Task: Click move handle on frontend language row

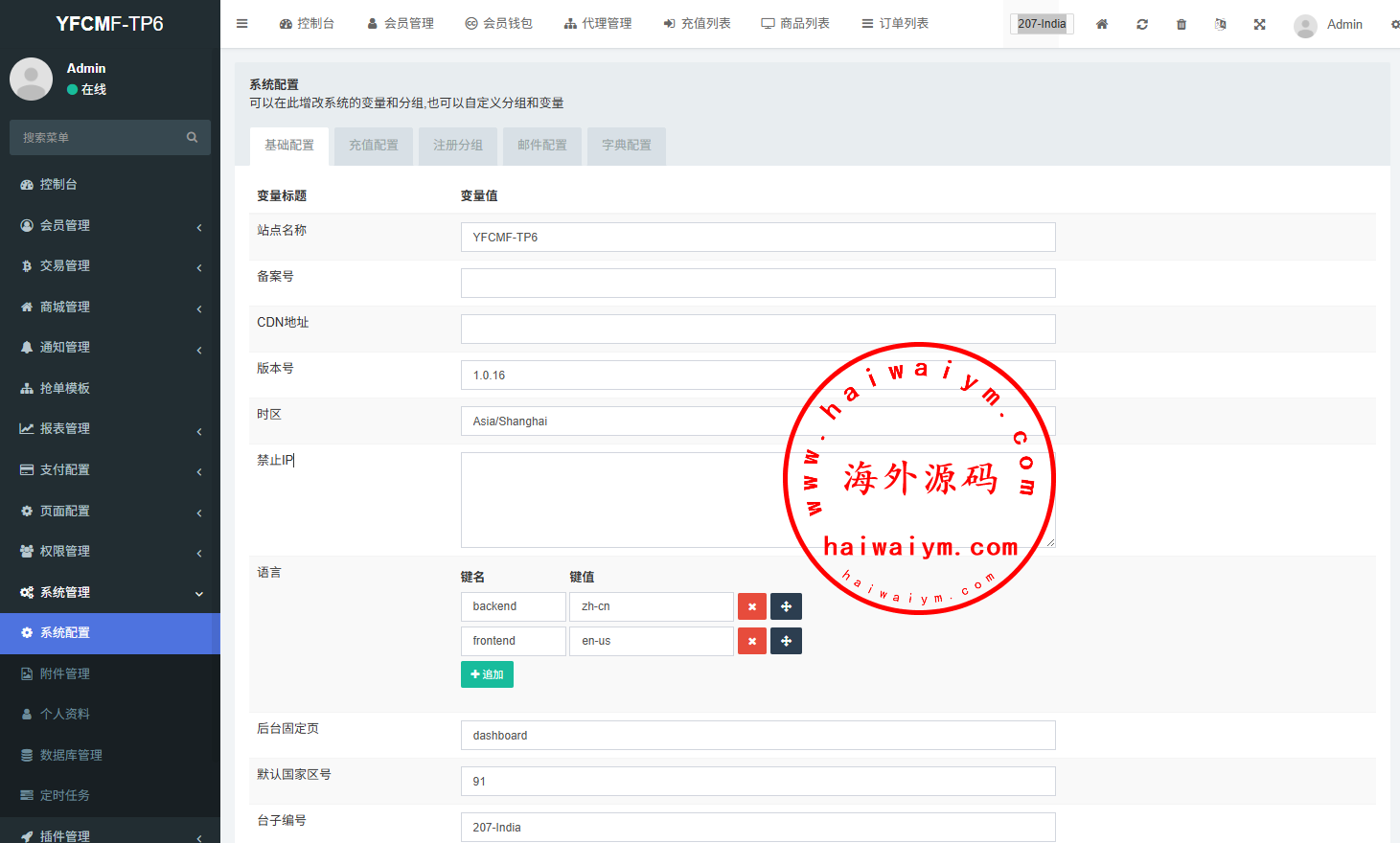Action: point(786,641)
